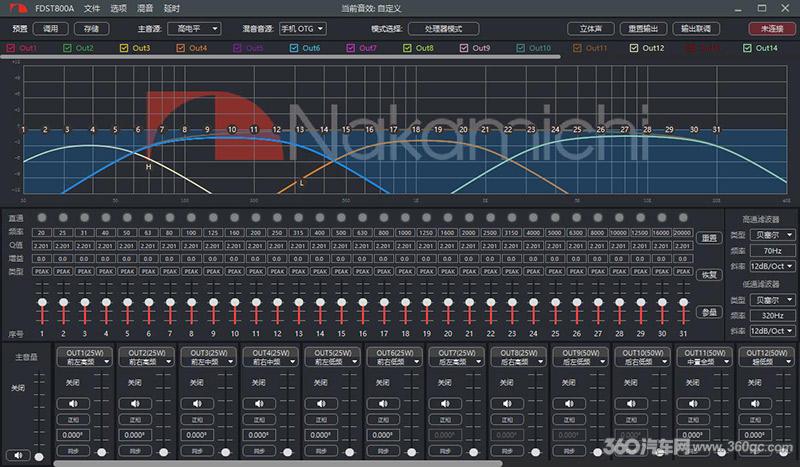
Task: Click the horizontal scrollbar below the output channels
Action: point(278,464)
